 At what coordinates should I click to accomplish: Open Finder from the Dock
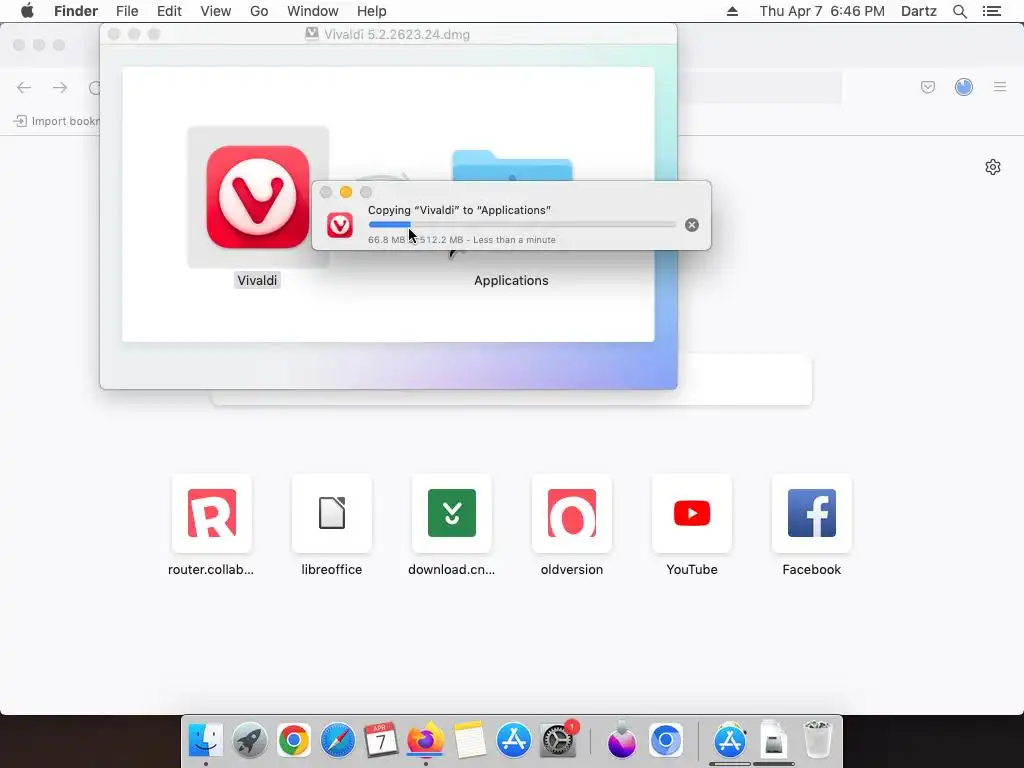pyautogui.click(x=206, y=741)
